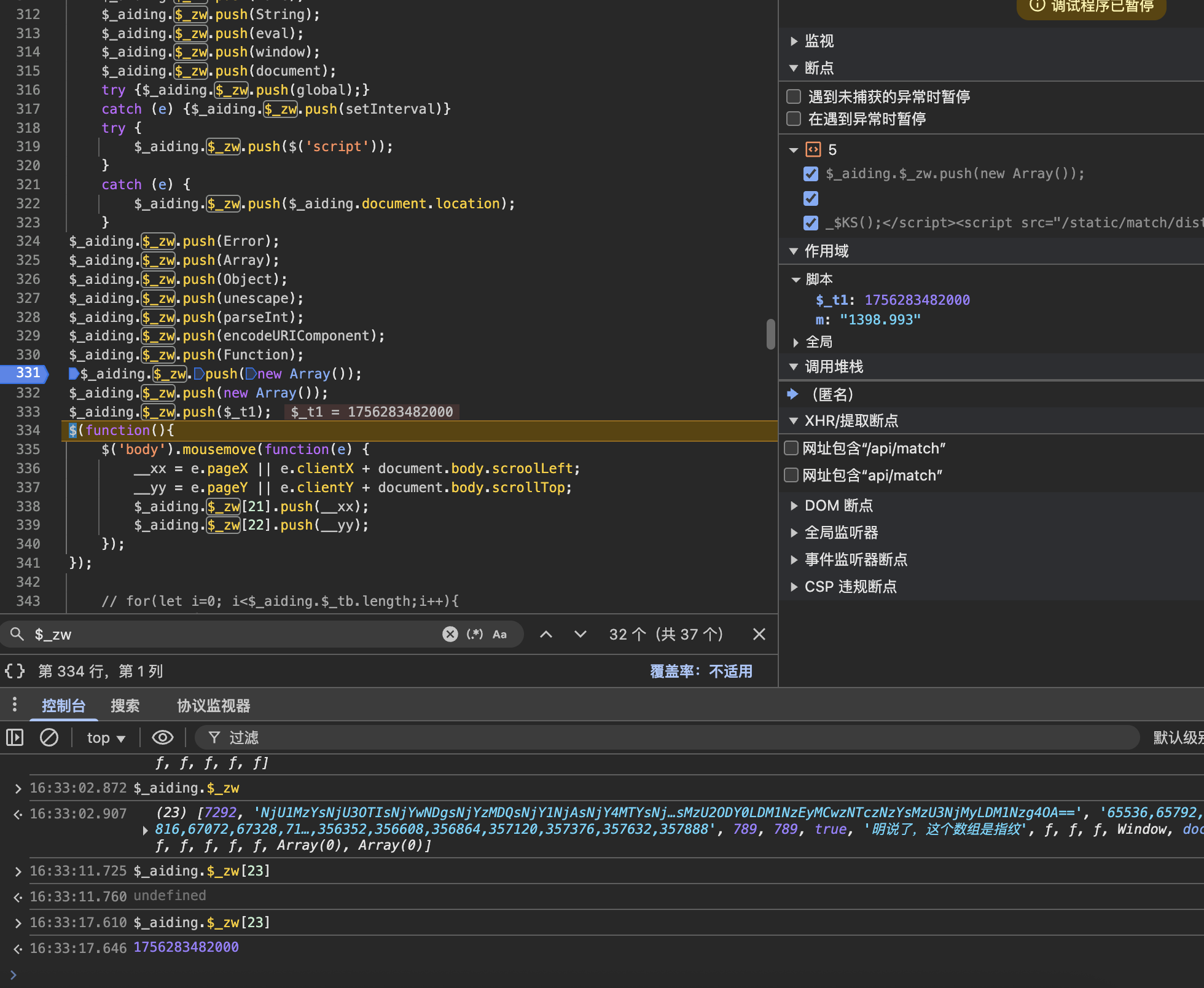Clear the search text in find bar
Screen dimensions: 1204x988
450,634
